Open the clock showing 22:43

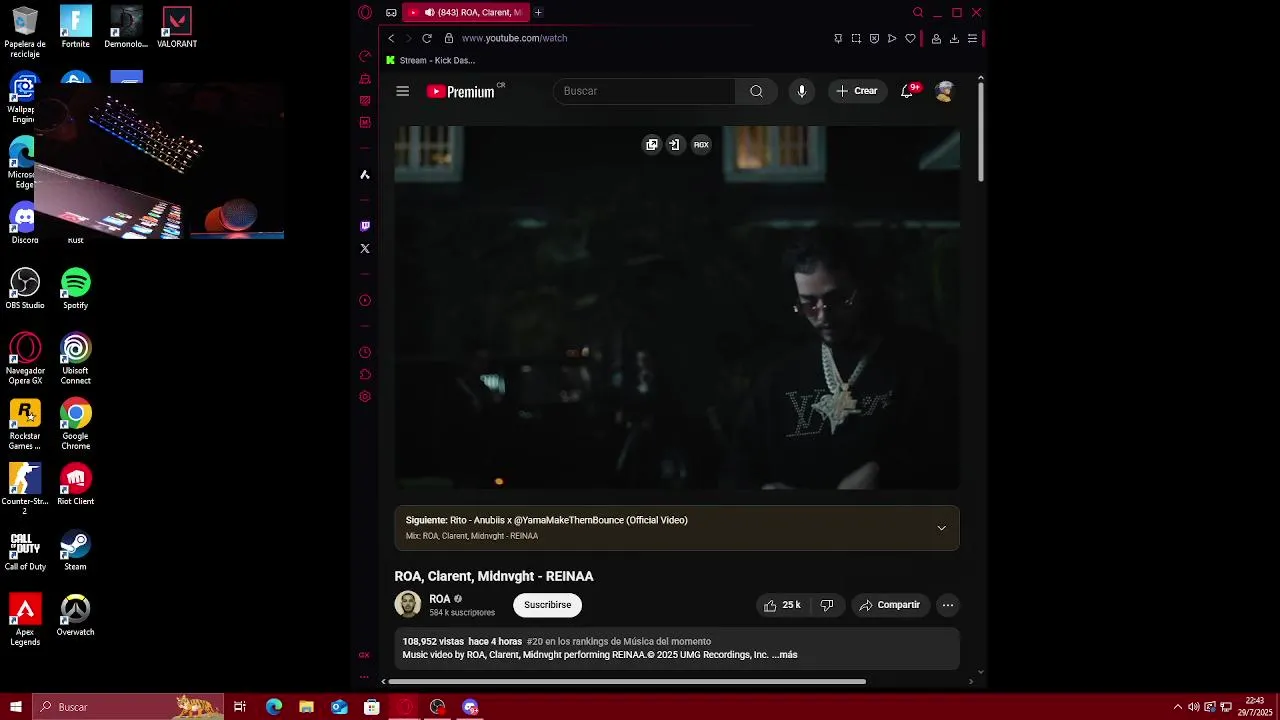(x=1254, y=707)
